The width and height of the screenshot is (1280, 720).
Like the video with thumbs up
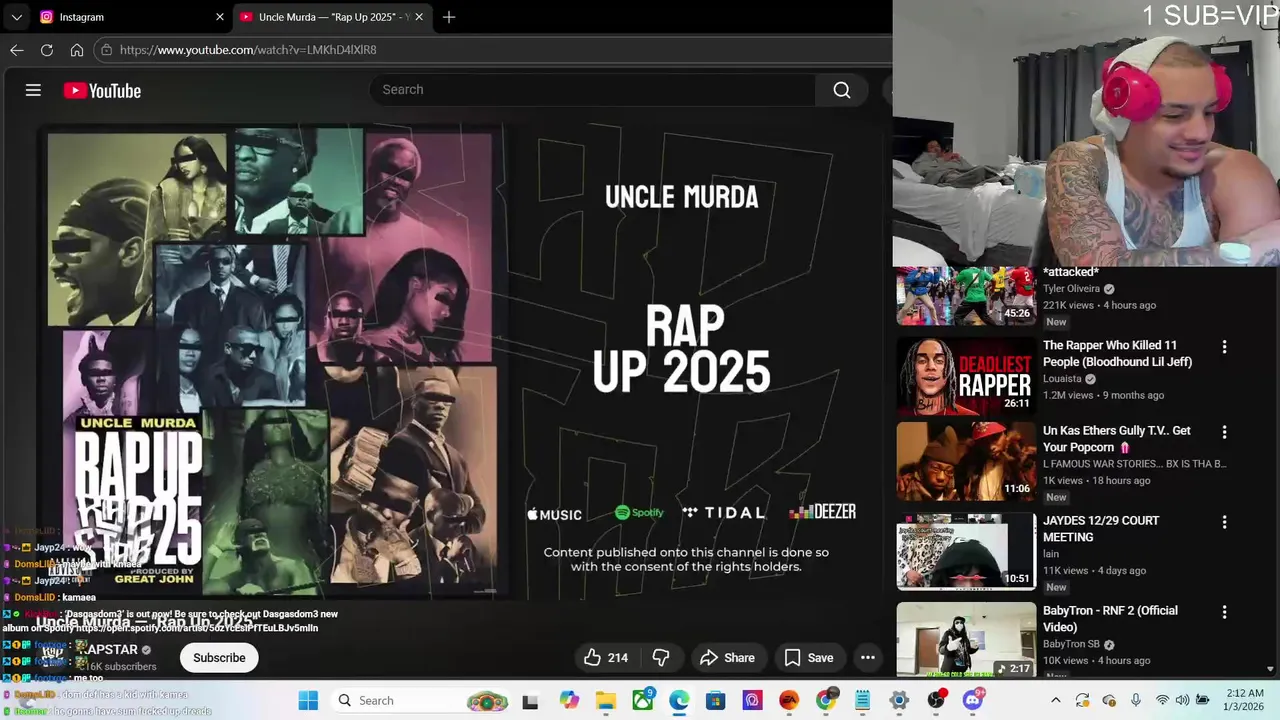point(606,657)
